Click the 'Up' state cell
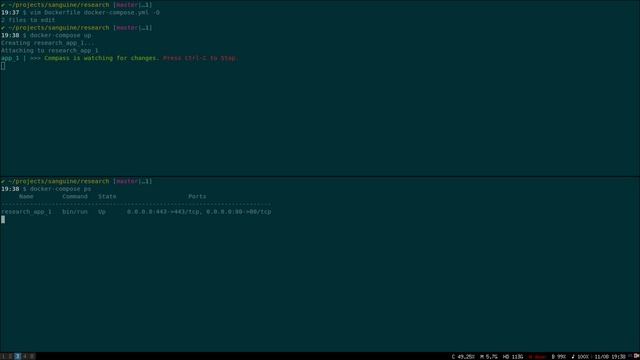Image resolution: width=640 pixels, height=360 pixels. tap(102, 212)
